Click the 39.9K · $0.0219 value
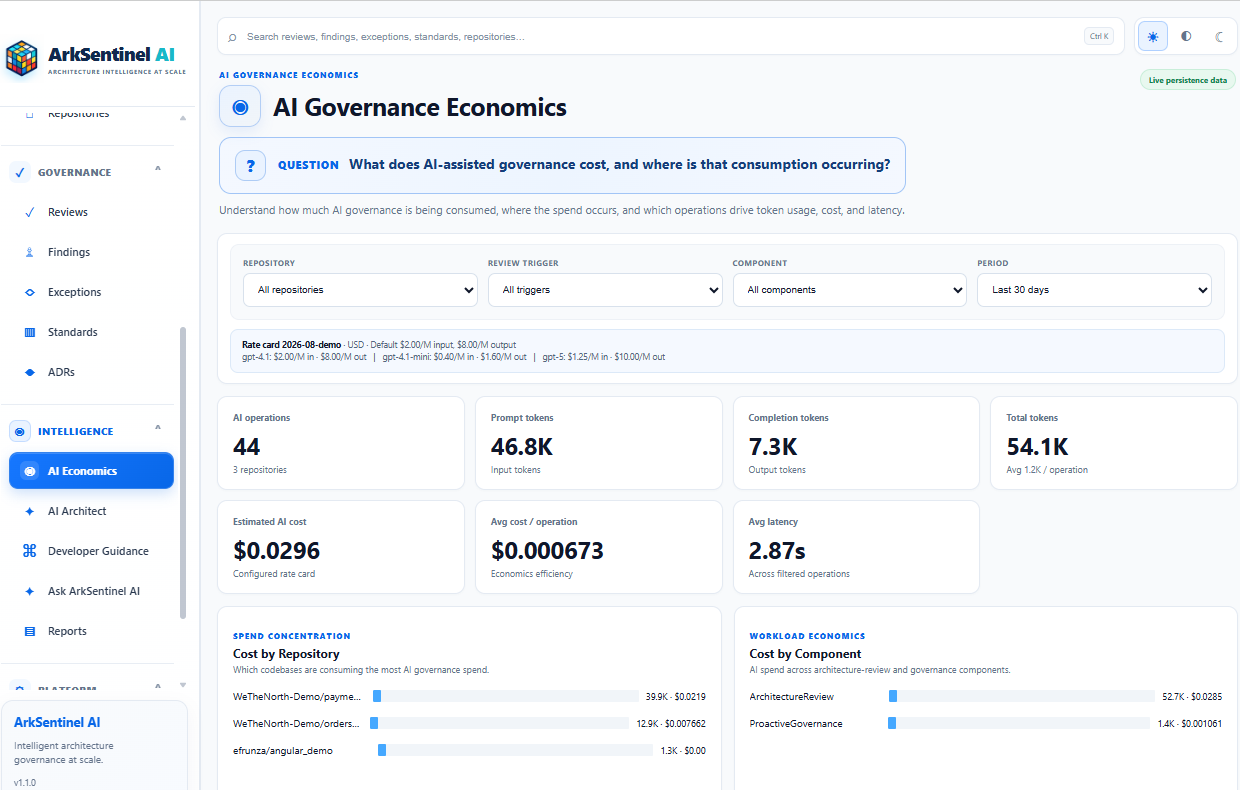Viewport: 1240px width, 790px height. 676,696
